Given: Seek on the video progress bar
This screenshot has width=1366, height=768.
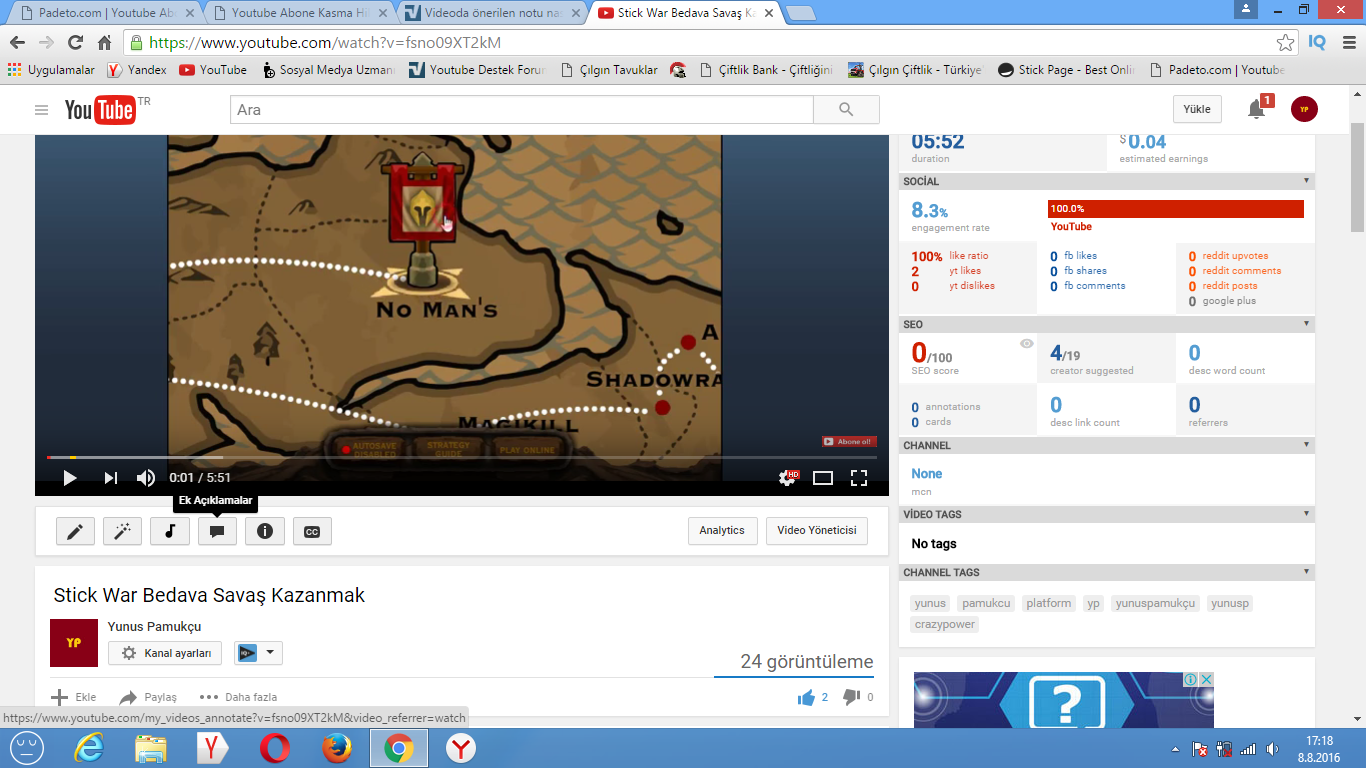Looking at the screenshot, I should (x=462, y=457).
